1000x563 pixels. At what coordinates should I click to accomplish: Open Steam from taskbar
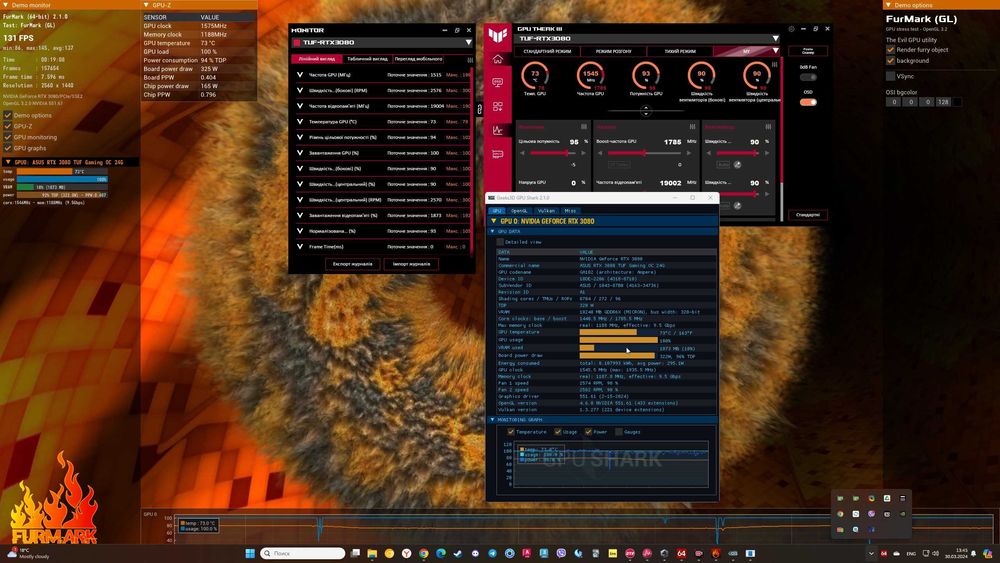point(458,553)
